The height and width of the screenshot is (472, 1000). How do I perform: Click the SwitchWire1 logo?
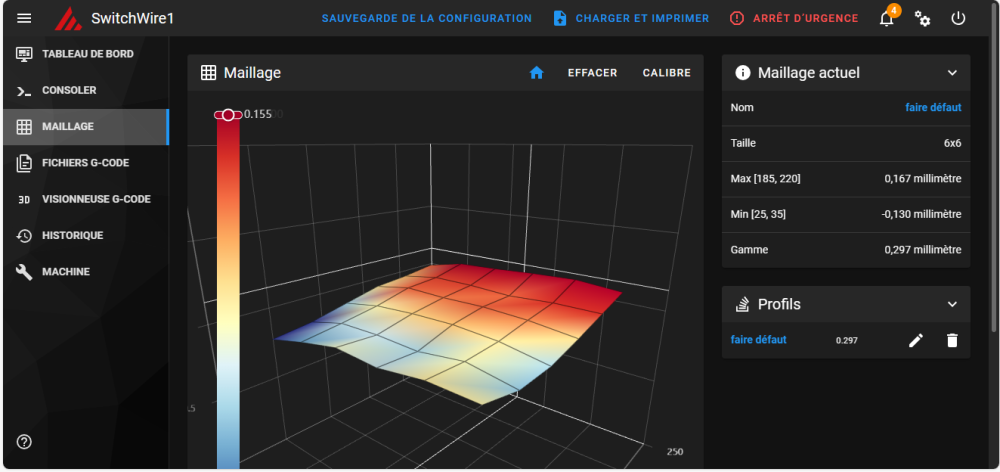(x=68, y=18)
